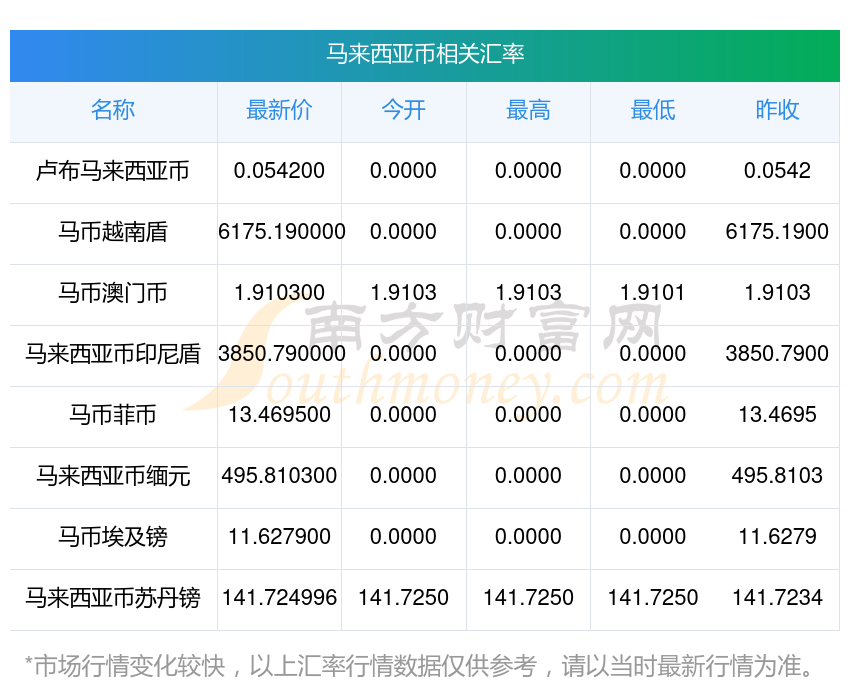Image resolution: width=850 pixels, height=698 pixels.
Task: Click previous close value 11.6279
Action: coord(777,537)
